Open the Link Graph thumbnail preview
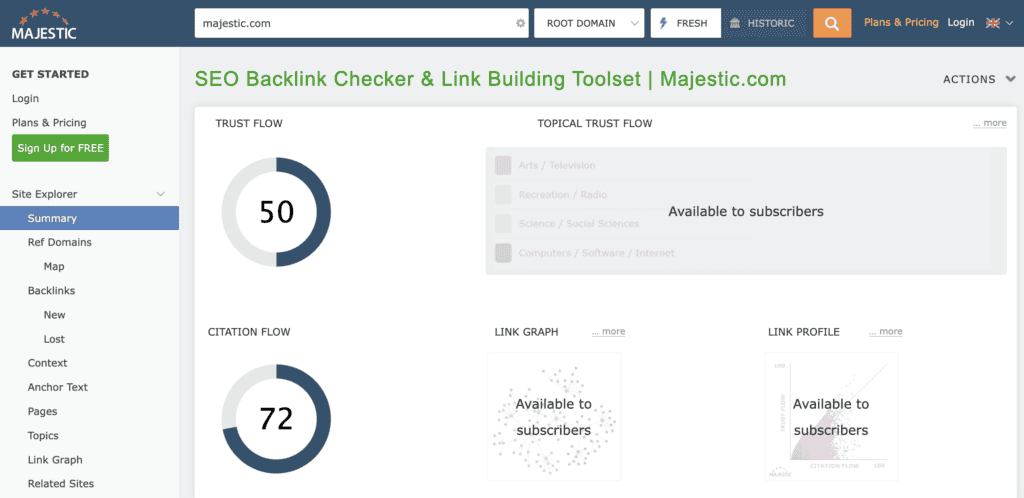The width and height of the screenshot is (1024, 498). [554, 417]
